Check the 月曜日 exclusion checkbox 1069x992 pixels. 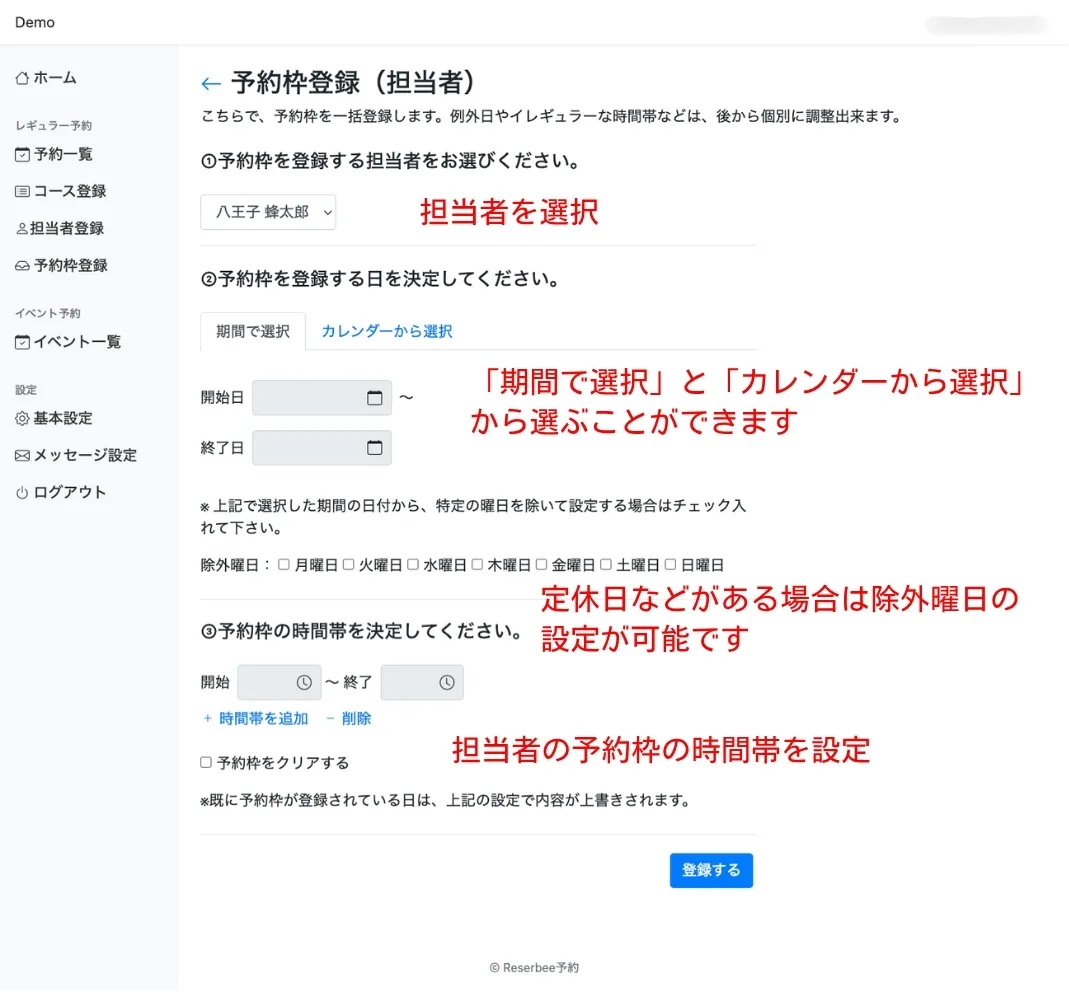(x=284, y=564)
